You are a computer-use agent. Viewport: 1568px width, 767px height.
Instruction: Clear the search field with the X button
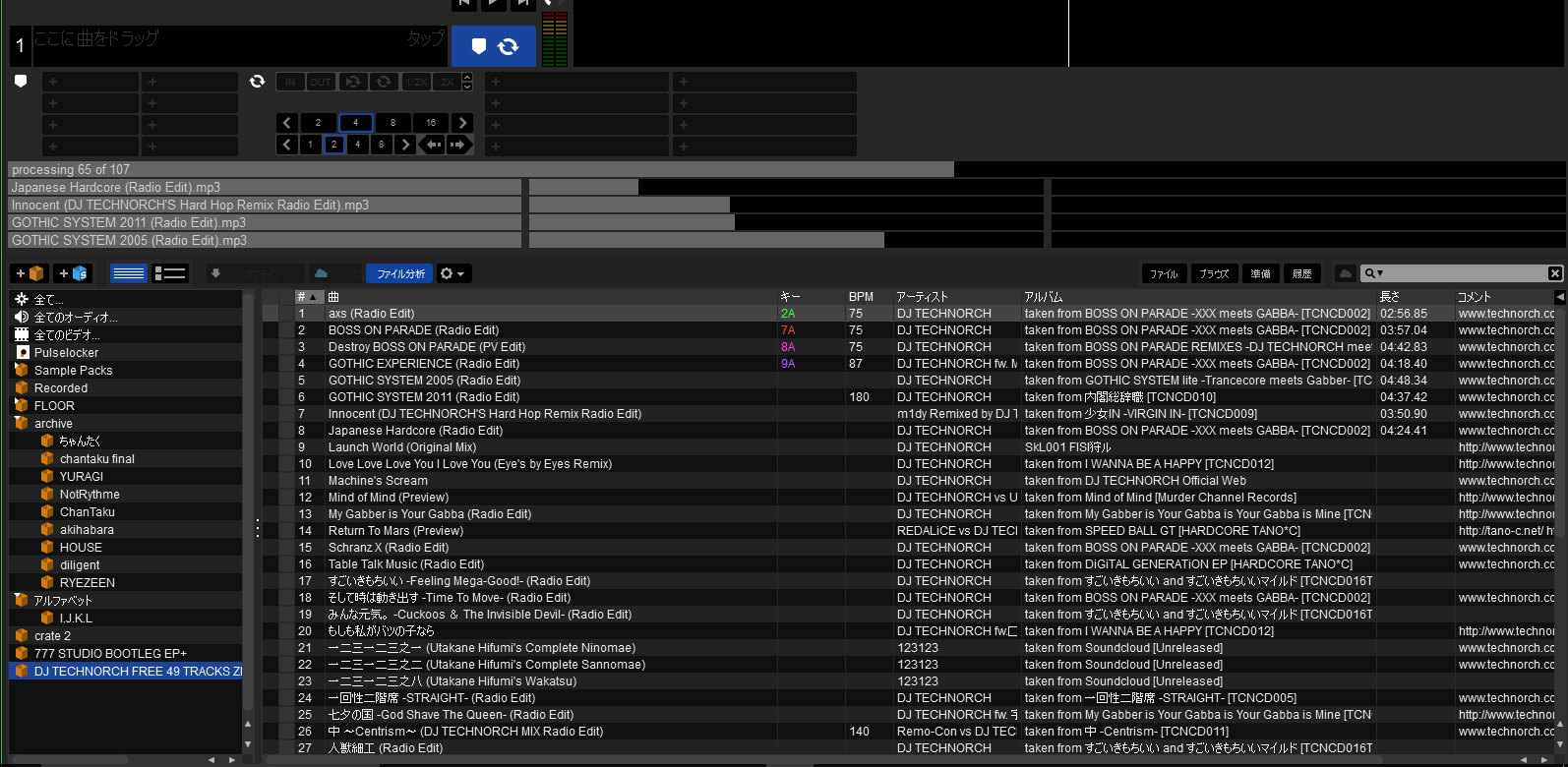click(1555, 273)
